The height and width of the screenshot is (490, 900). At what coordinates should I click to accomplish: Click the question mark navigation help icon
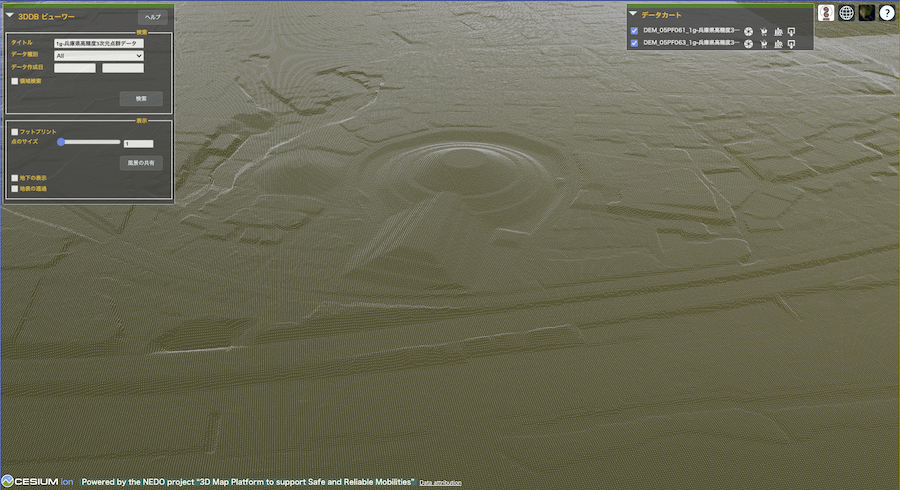pyautogui.click(x=887, y=13)
